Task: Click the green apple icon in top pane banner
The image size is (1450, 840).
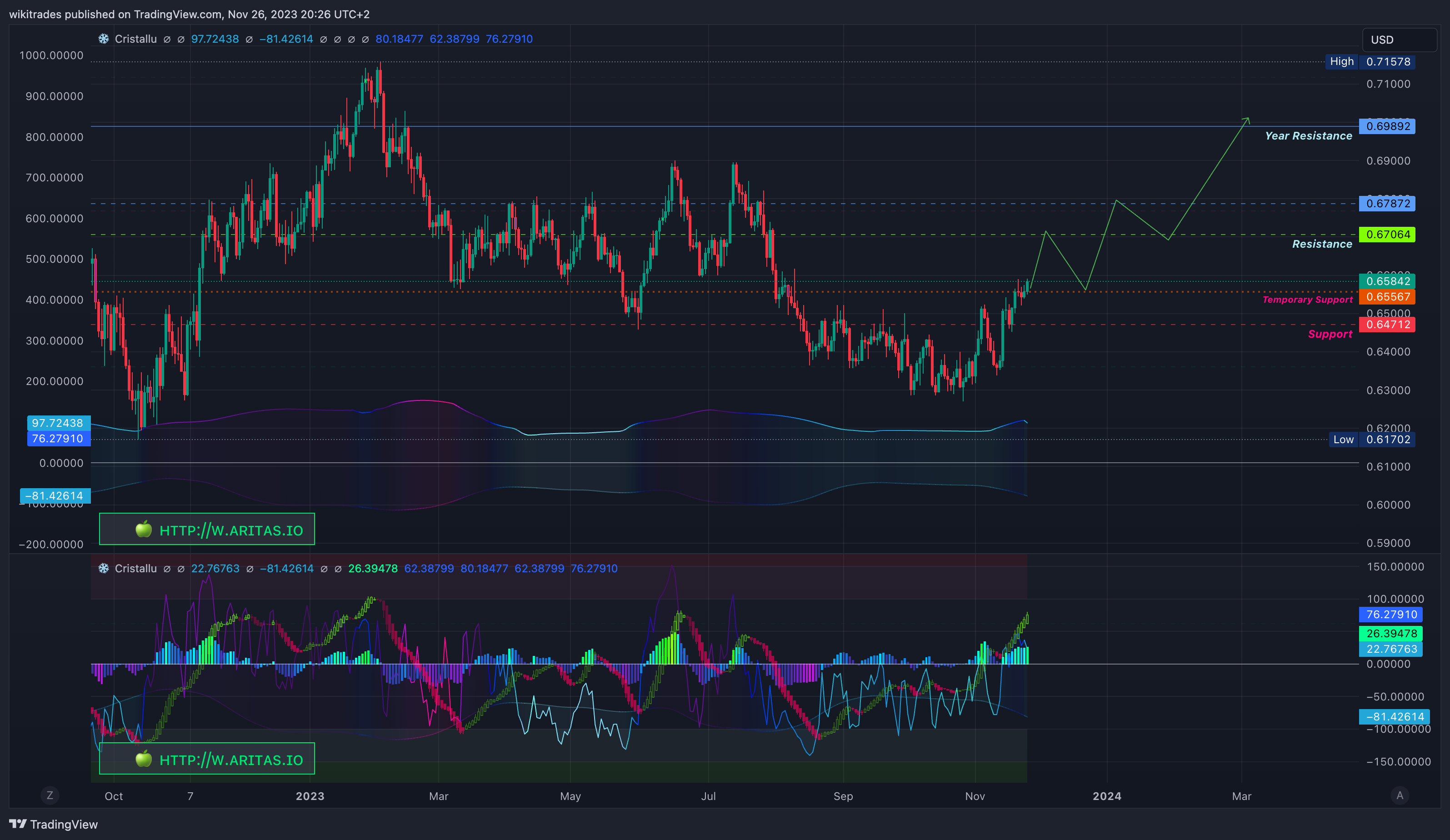Action: click(143, 529)
